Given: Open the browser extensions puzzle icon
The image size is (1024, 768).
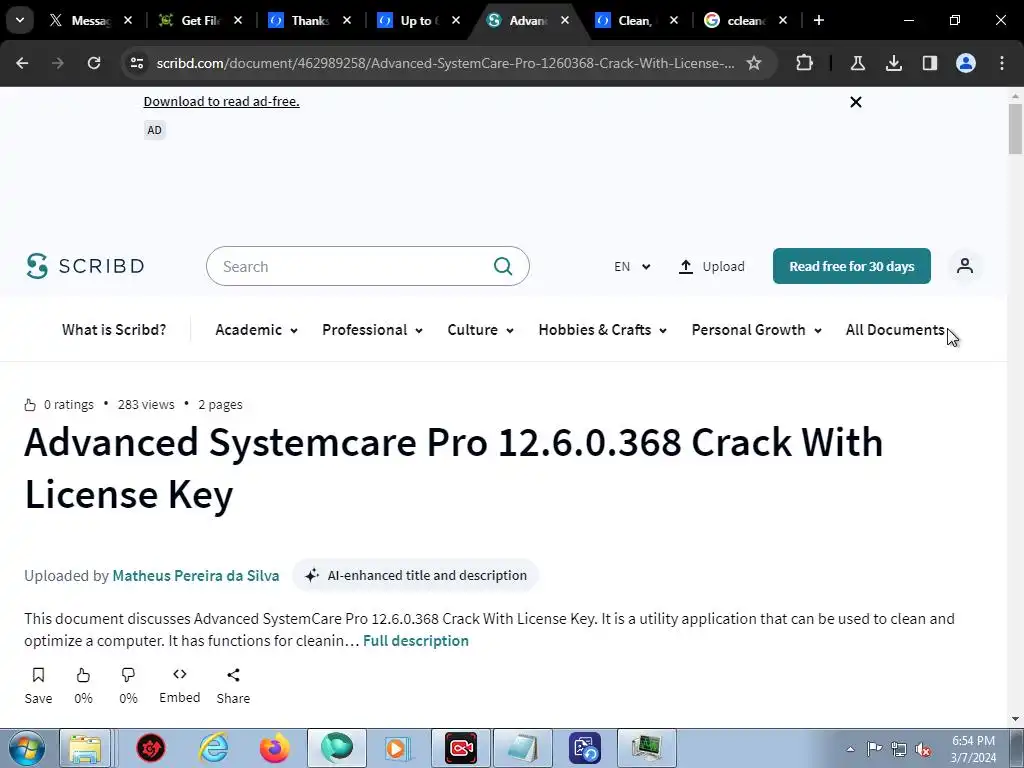Looking at the screenshot, I should coord(805,63).
